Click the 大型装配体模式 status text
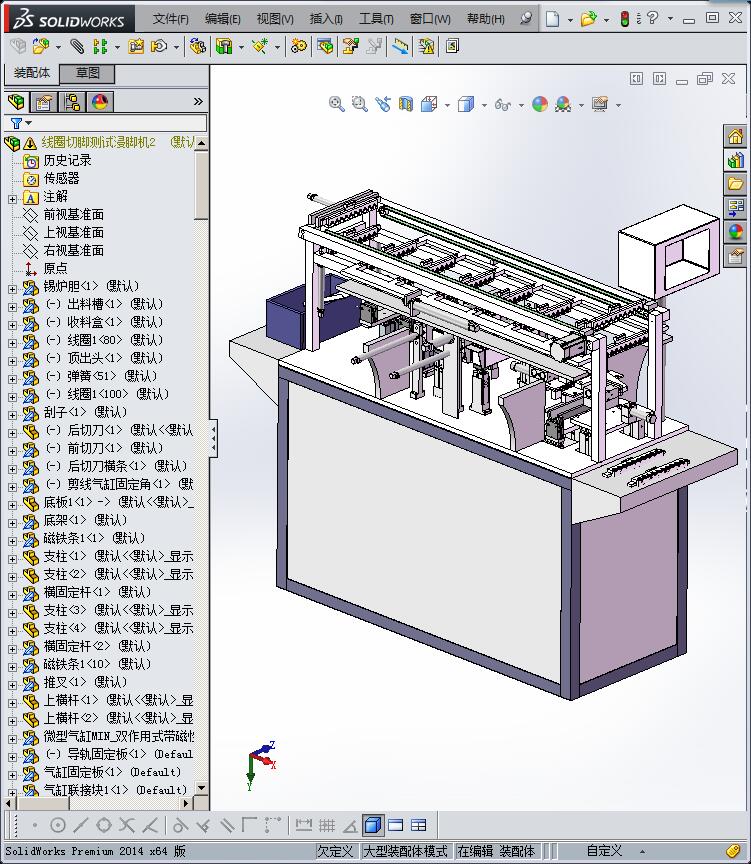The width and height of the screenshot is (751, 864). click(405, 851)
